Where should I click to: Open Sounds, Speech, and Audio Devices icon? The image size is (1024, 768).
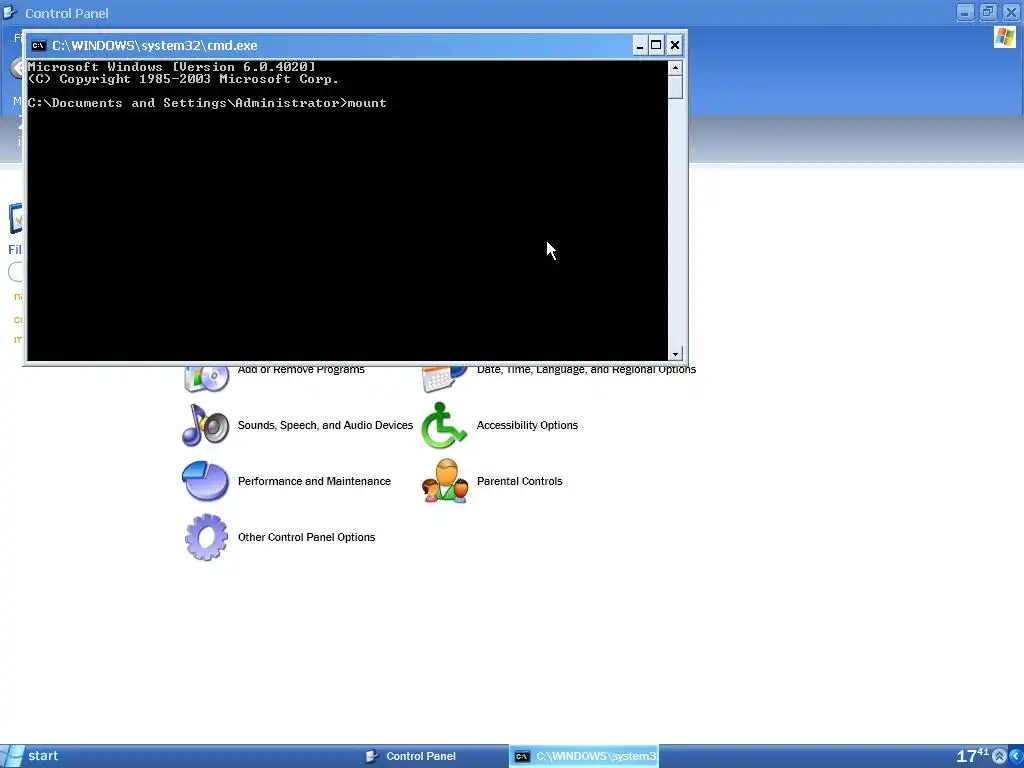click(206, 425)
